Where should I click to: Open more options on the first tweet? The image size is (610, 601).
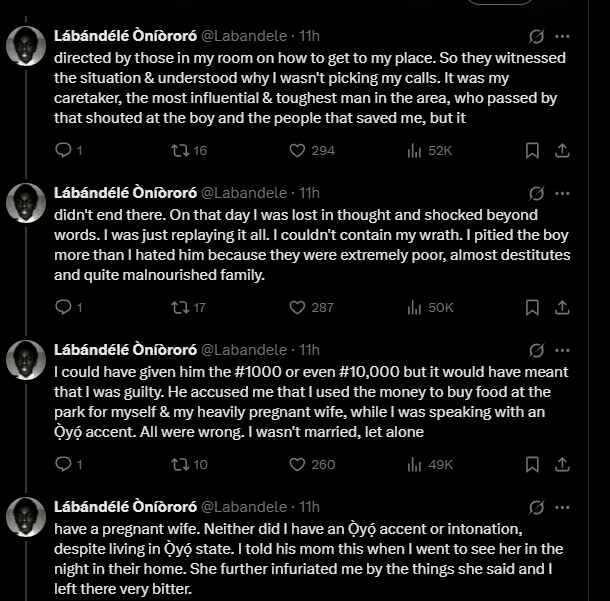click(562, 36)
